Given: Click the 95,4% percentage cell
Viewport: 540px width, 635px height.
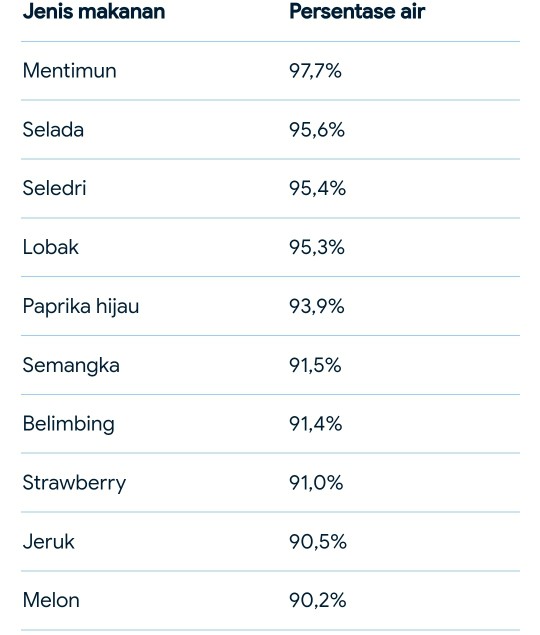Looking at the screenshot, I should (x=317, y=189).
